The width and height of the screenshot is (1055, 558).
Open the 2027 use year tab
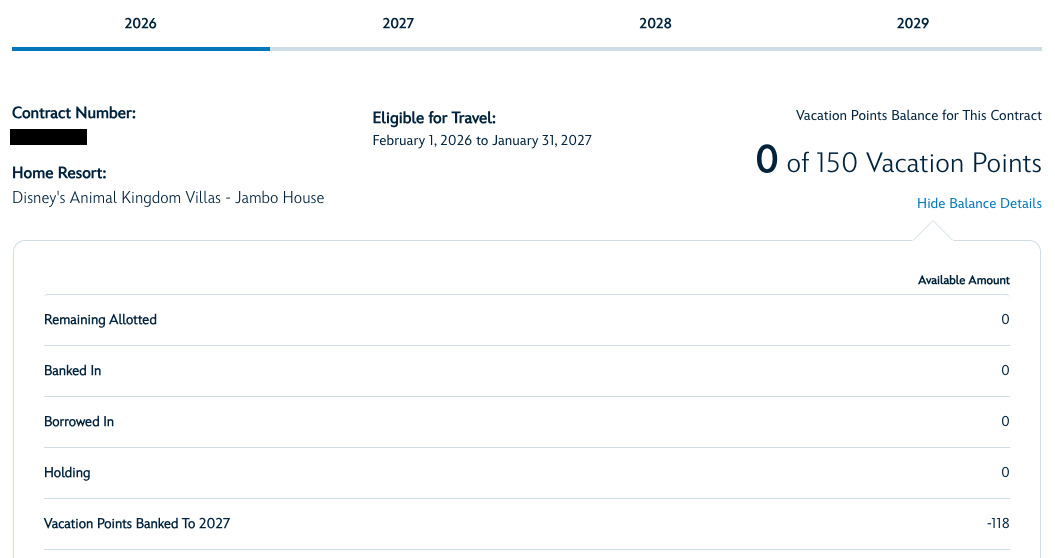tap(398, 24)
